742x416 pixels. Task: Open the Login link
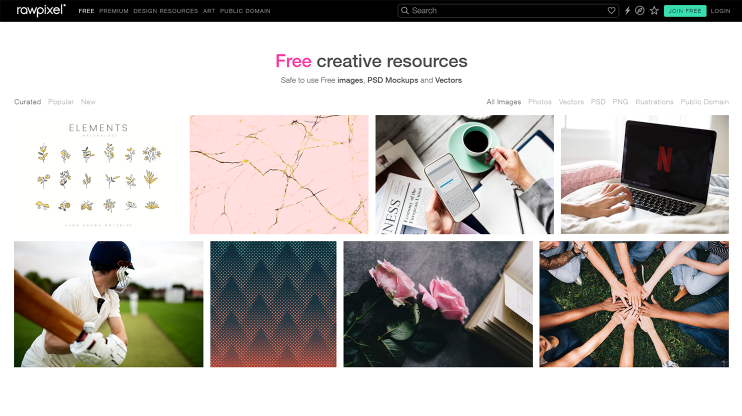tap(720, 11)
